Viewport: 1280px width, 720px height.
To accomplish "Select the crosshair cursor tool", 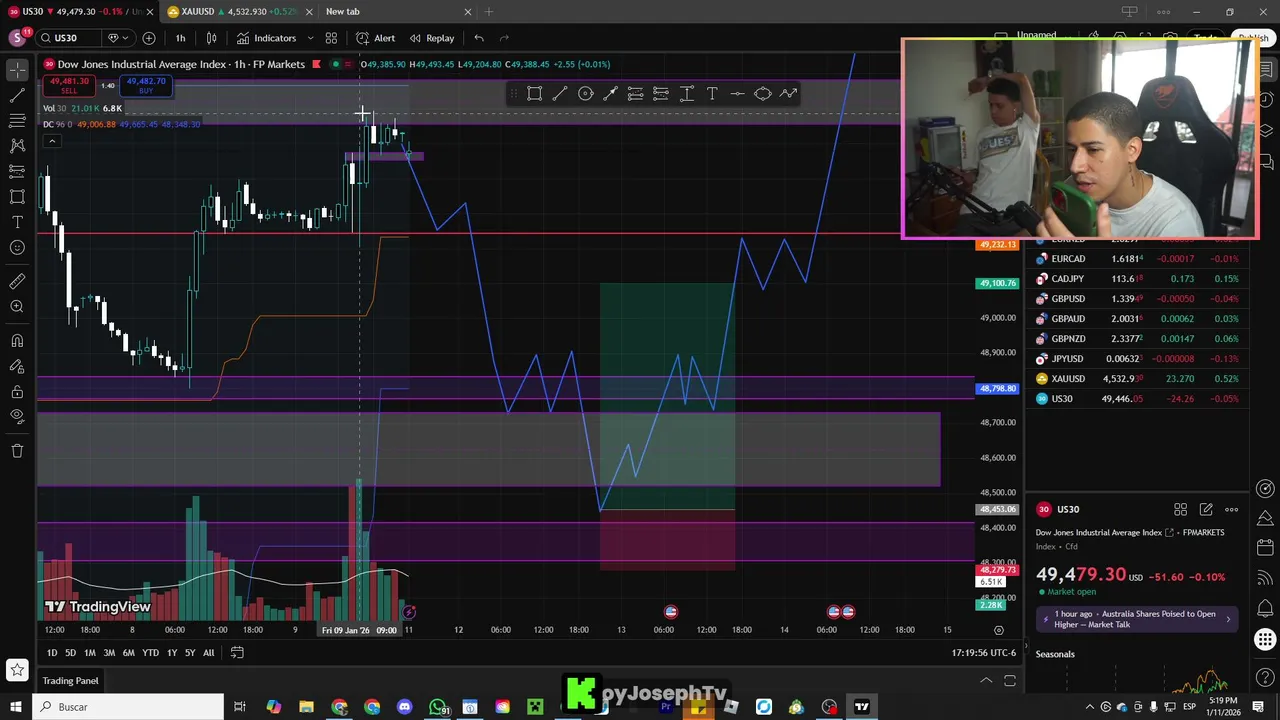I will pos(17,69).
